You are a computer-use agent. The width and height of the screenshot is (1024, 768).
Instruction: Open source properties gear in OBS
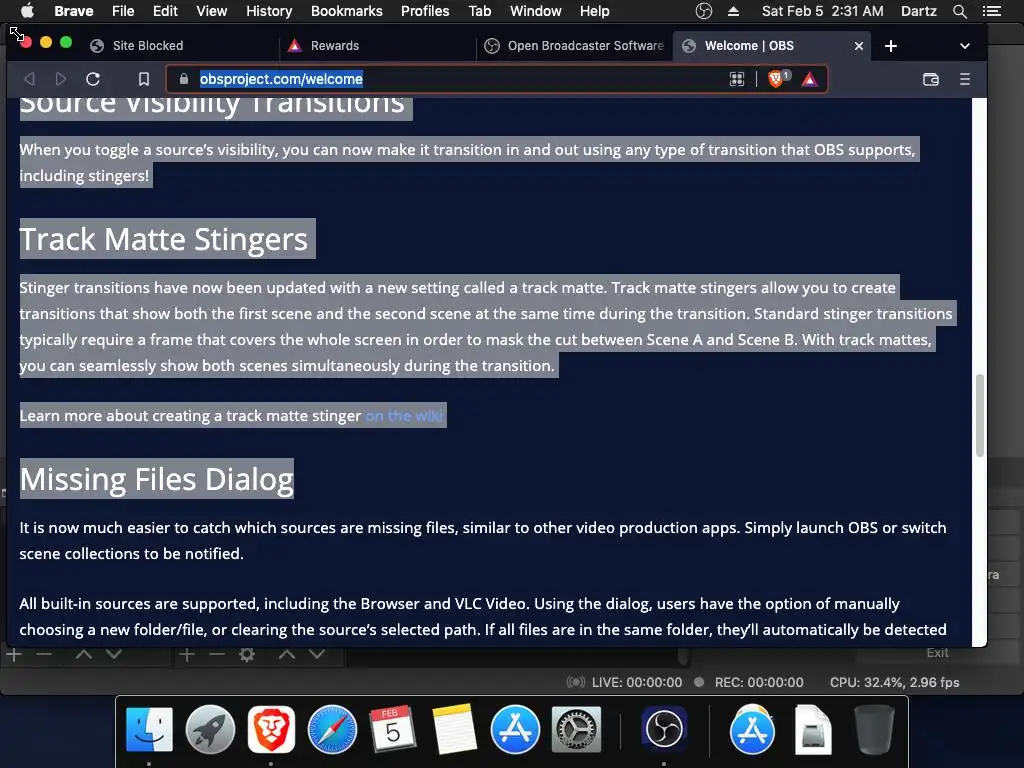point(247,654)
